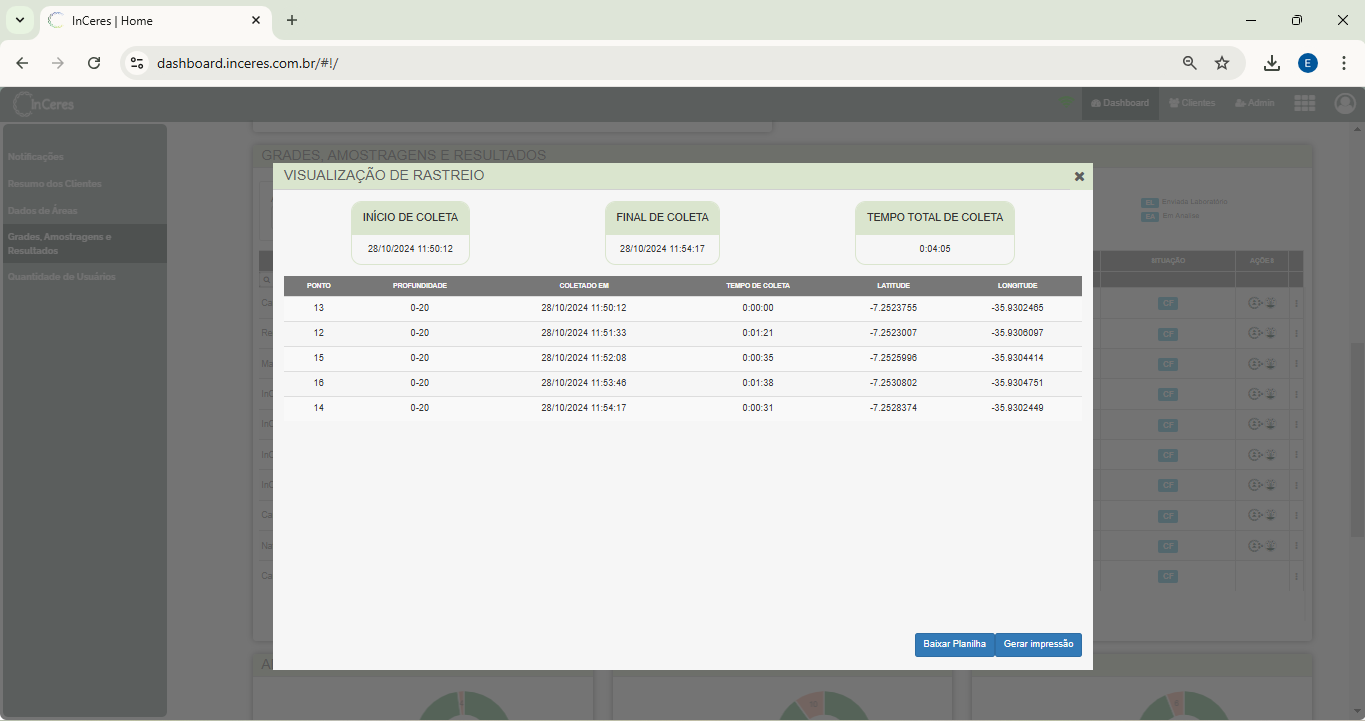Open the Clientes menu item
The image size is (1365, 721).
click(1192, 103)
